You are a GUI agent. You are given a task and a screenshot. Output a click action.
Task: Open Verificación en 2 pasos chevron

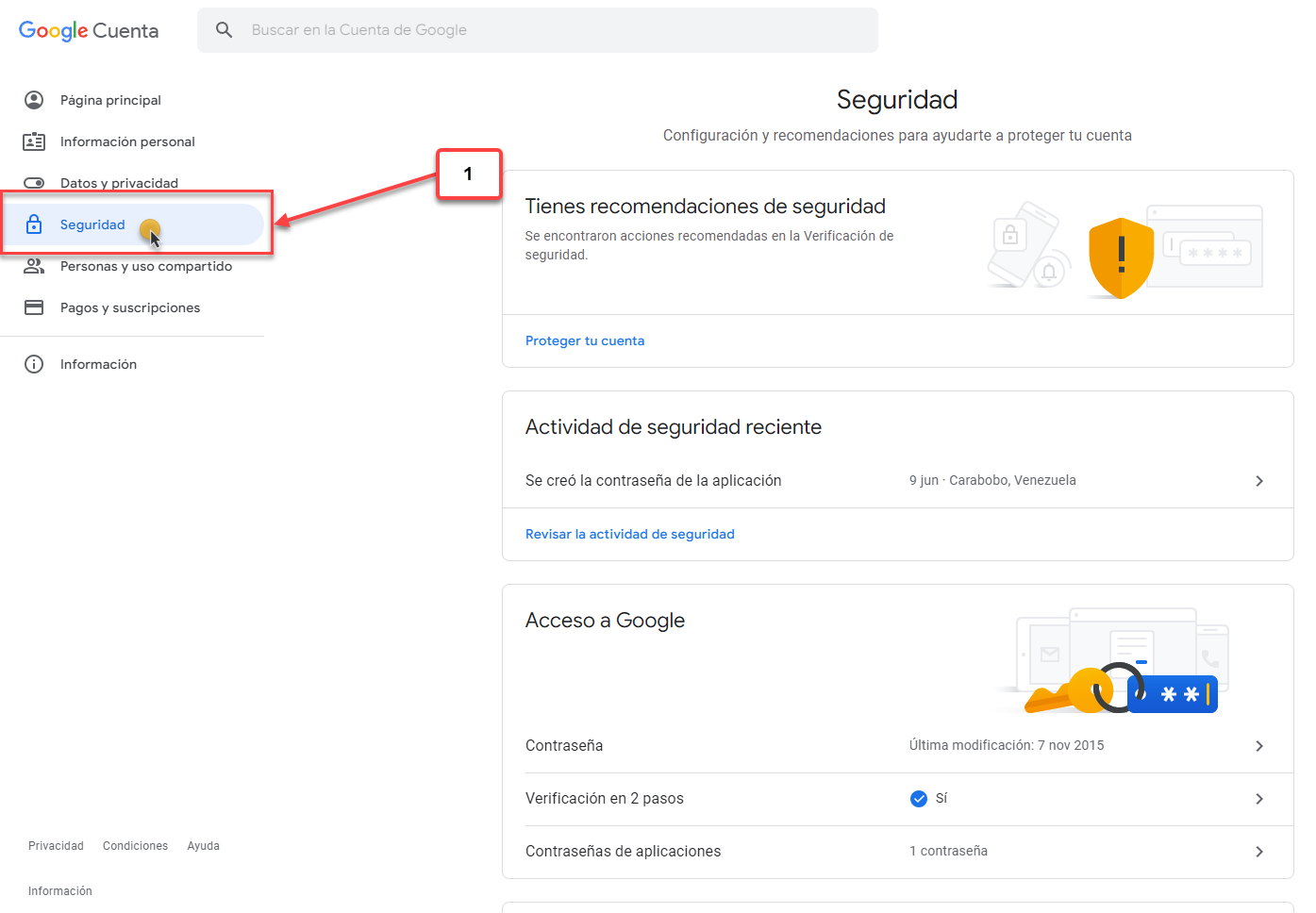1259,799
